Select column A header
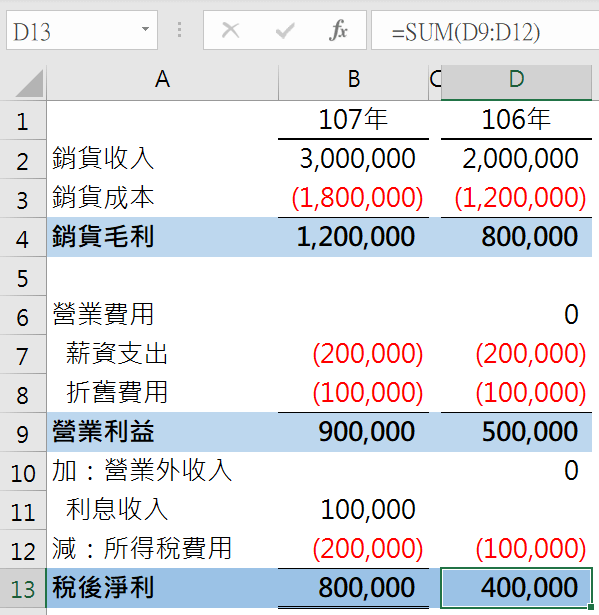Image resolution: width=599 pixels, height=615 pixels. point(162,82)
